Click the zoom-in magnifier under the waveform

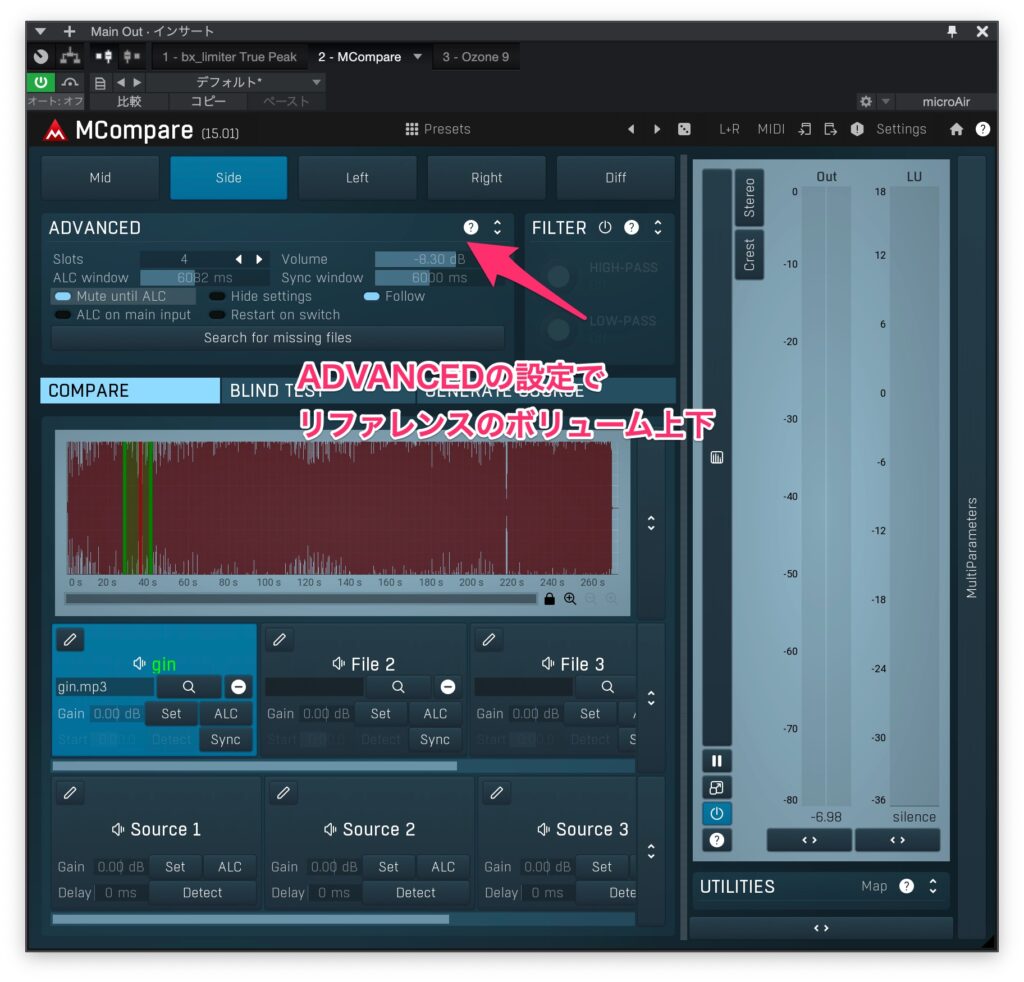point(570,599)
